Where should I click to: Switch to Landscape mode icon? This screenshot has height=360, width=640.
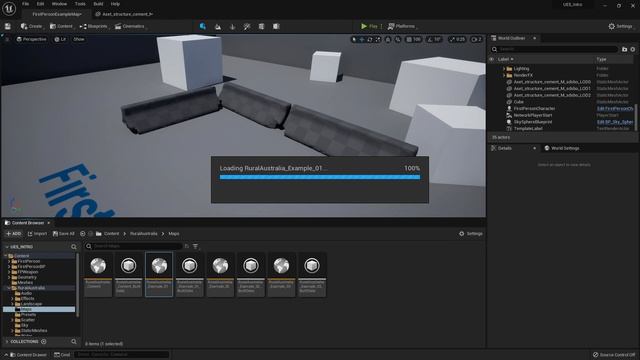tap(218, 27)
